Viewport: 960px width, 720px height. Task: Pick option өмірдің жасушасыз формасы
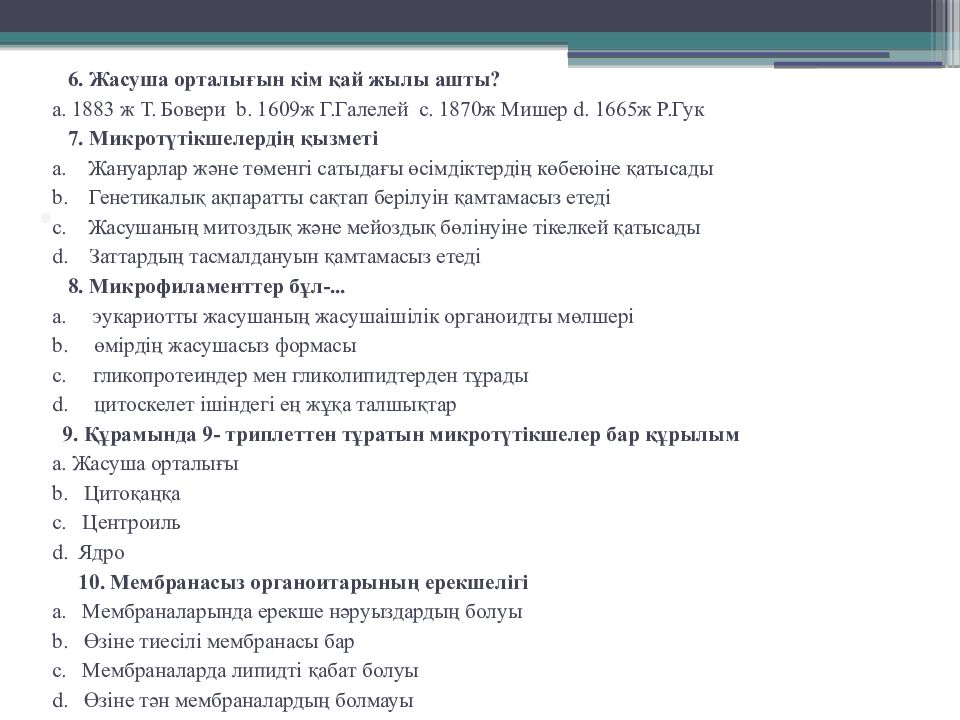click(204, 346)
